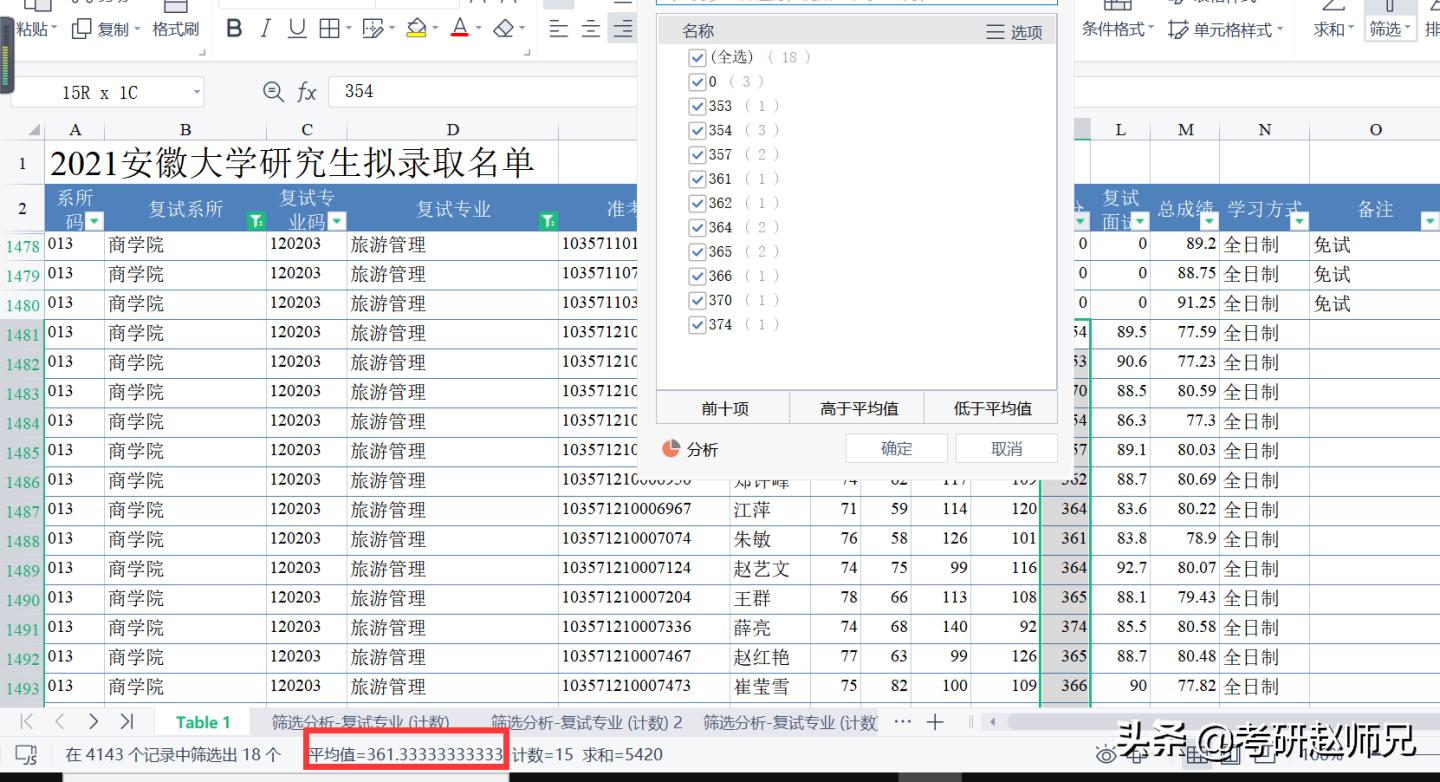The image size is (1440, 782).
Task: Uncheck the 354 filter checkbox
Action: pos(697,131)
